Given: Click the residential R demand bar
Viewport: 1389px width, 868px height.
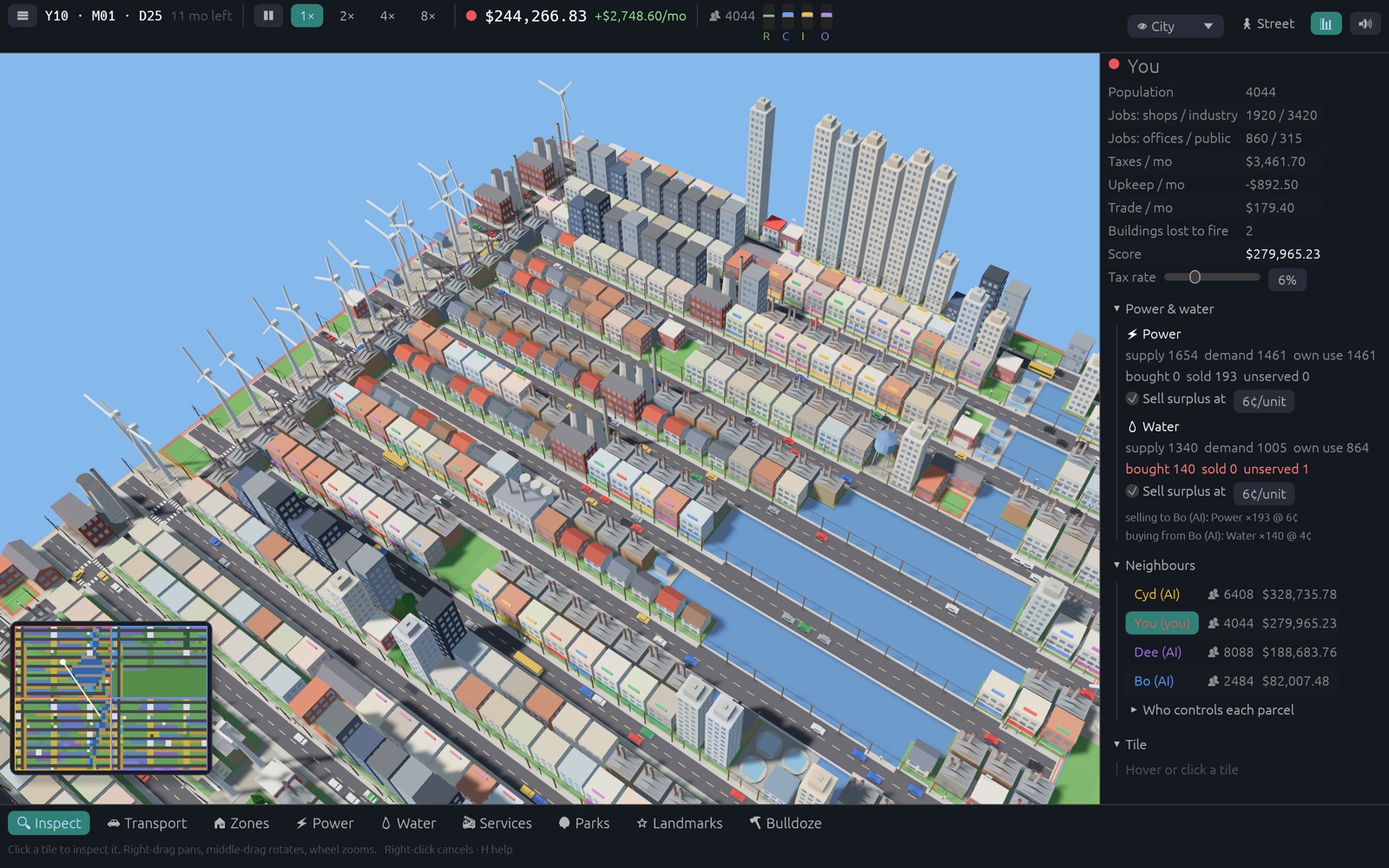Looking at the screenshot, I should click(x=767, y=16).
